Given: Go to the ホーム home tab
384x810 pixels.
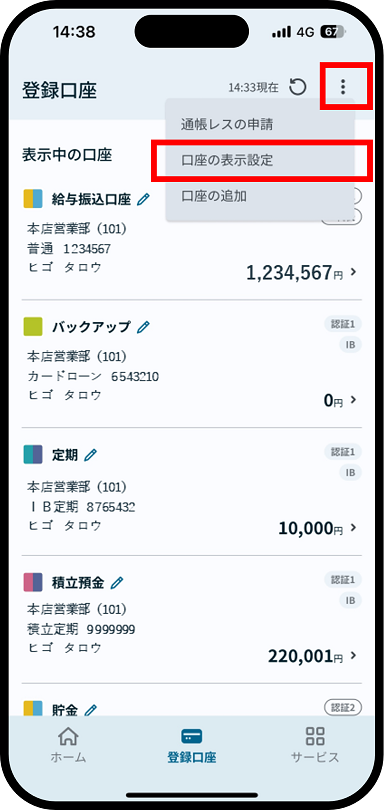Looking at the screenshot, I should [x=68, y=744].
